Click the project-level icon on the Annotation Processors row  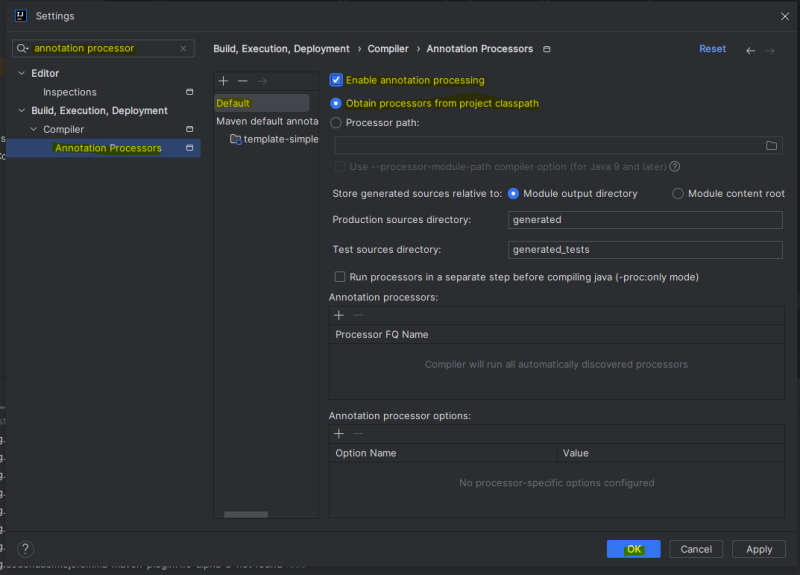coord(189,148)
